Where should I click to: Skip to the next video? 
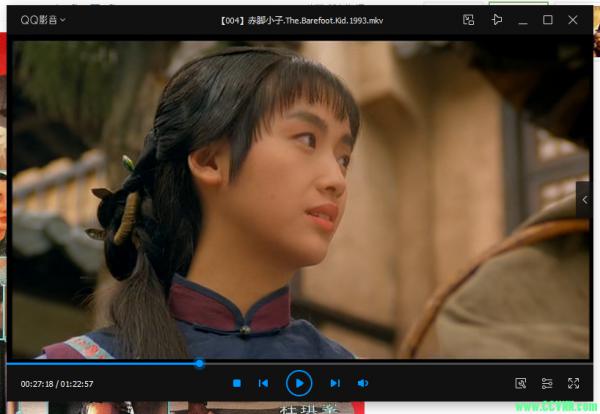pos(335,383)
